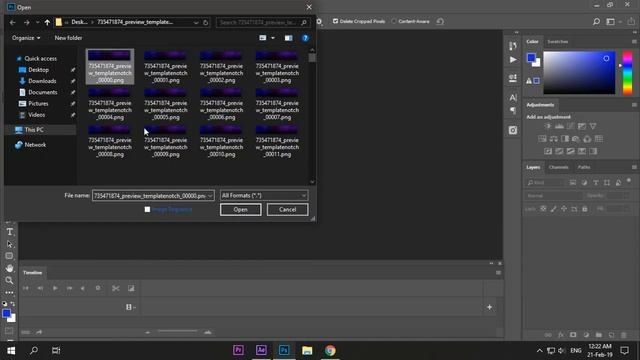Viewport: 640px width, 360px height.
Task: Open the Libraries panel icon
Action: [513, 130]
